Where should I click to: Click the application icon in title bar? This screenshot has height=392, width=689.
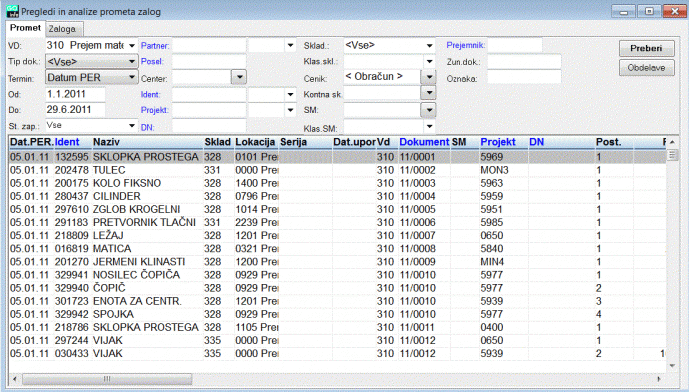tap(13, 11)
